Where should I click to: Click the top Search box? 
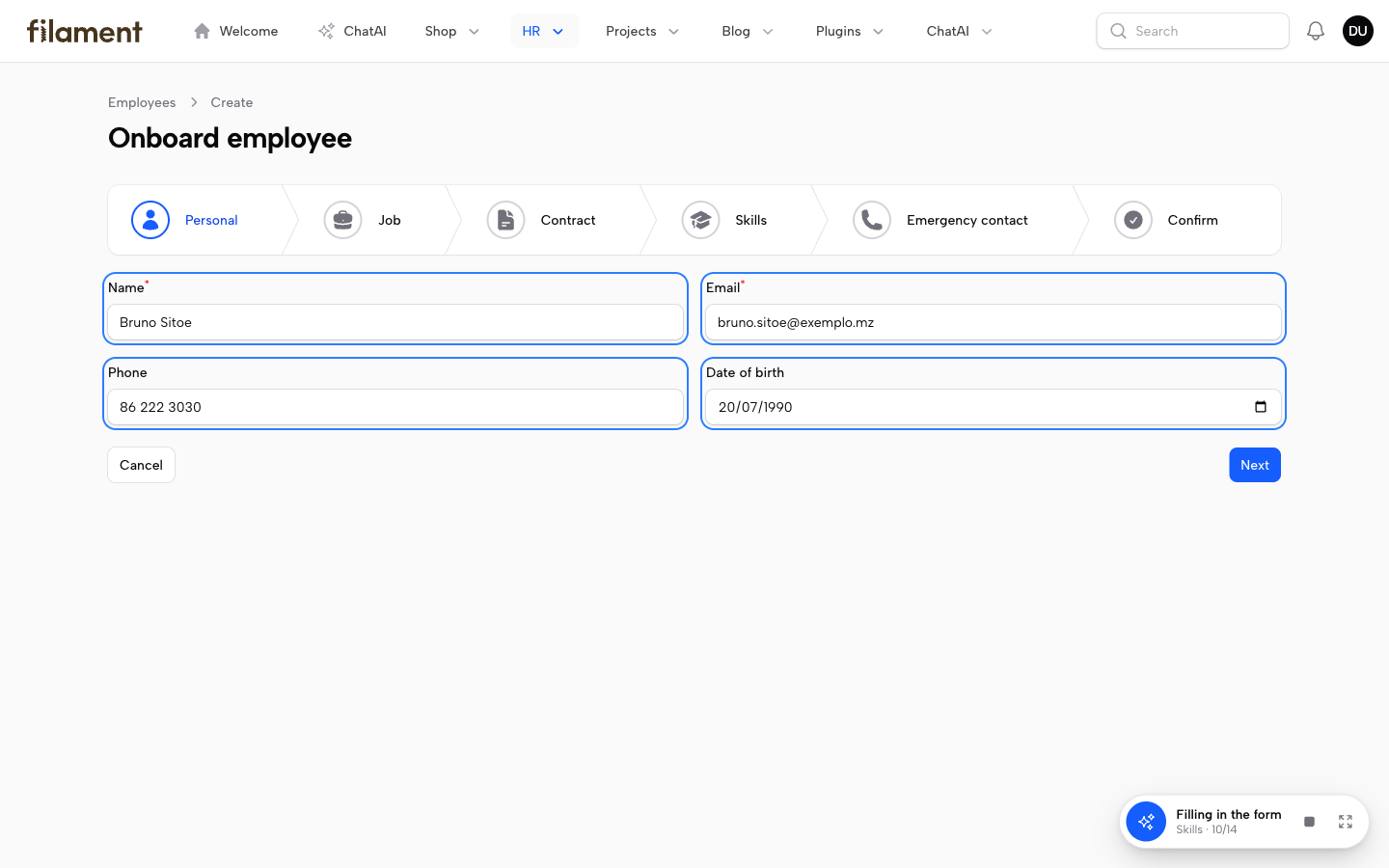(x=1193, y=31)
